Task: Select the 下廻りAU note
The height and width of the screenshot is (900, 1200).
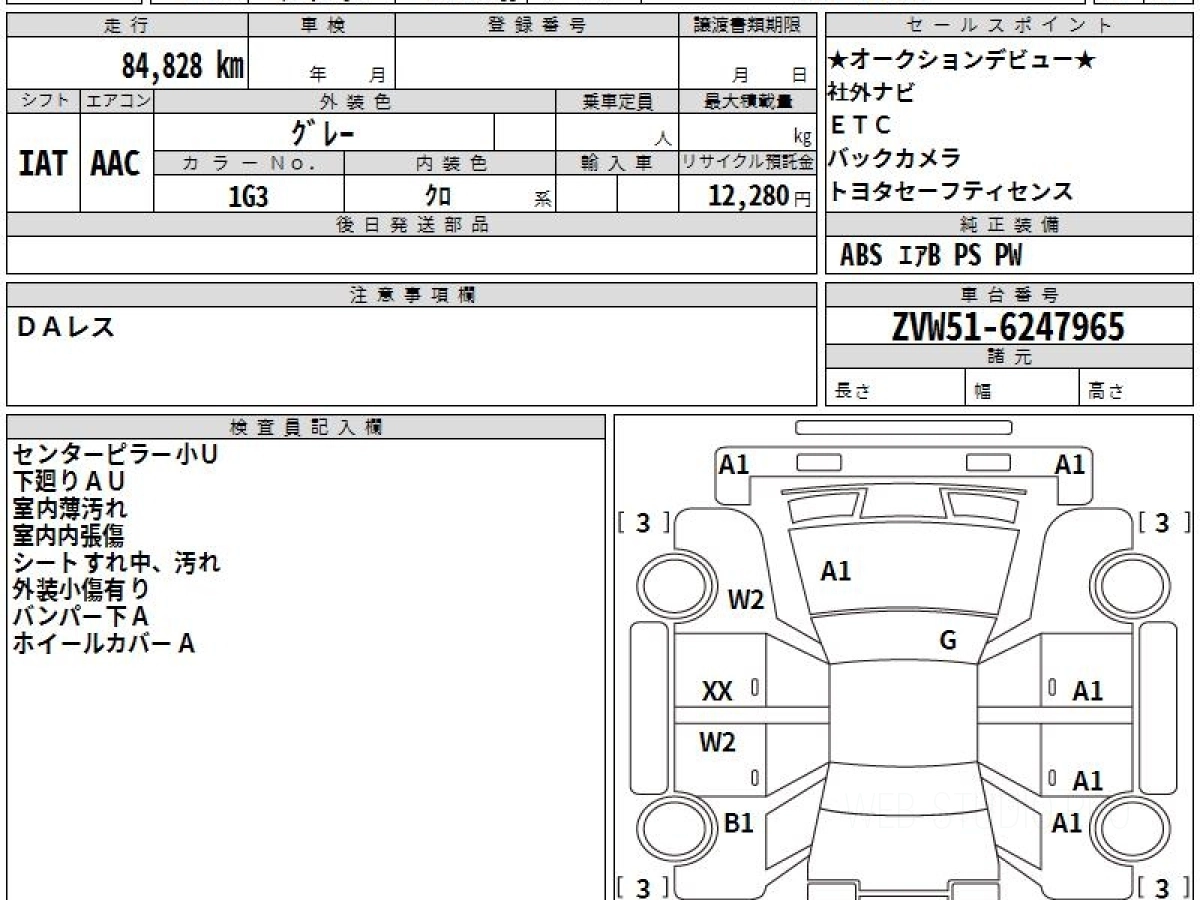Action: coord(69,482)
